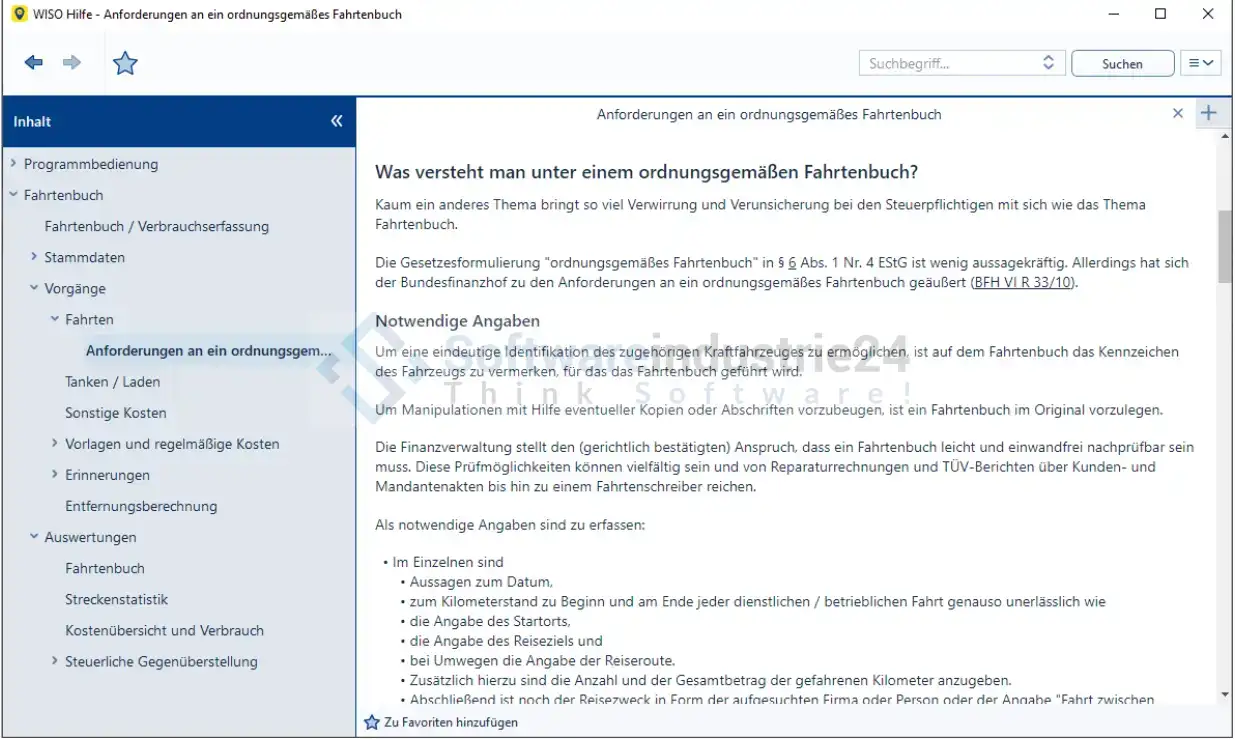Image resolution: width=1235 pixels, height=739 pixels.
Task: Open the BFH VI R 33/10 link
Action: point(1024,282)
